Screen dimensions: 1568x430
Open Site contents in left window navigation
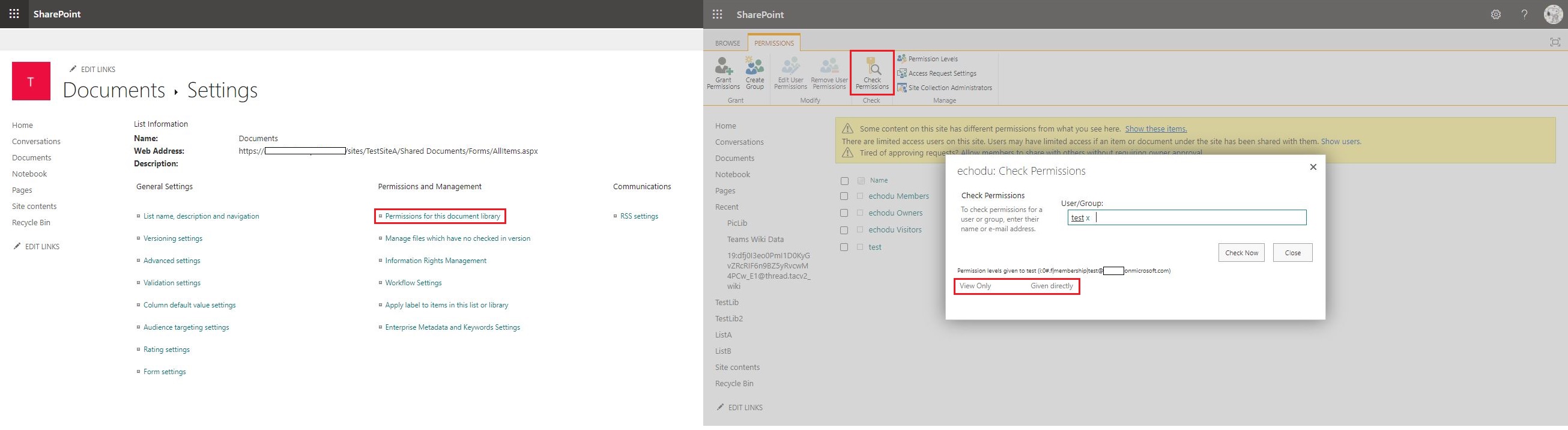[x=34, y=207]
